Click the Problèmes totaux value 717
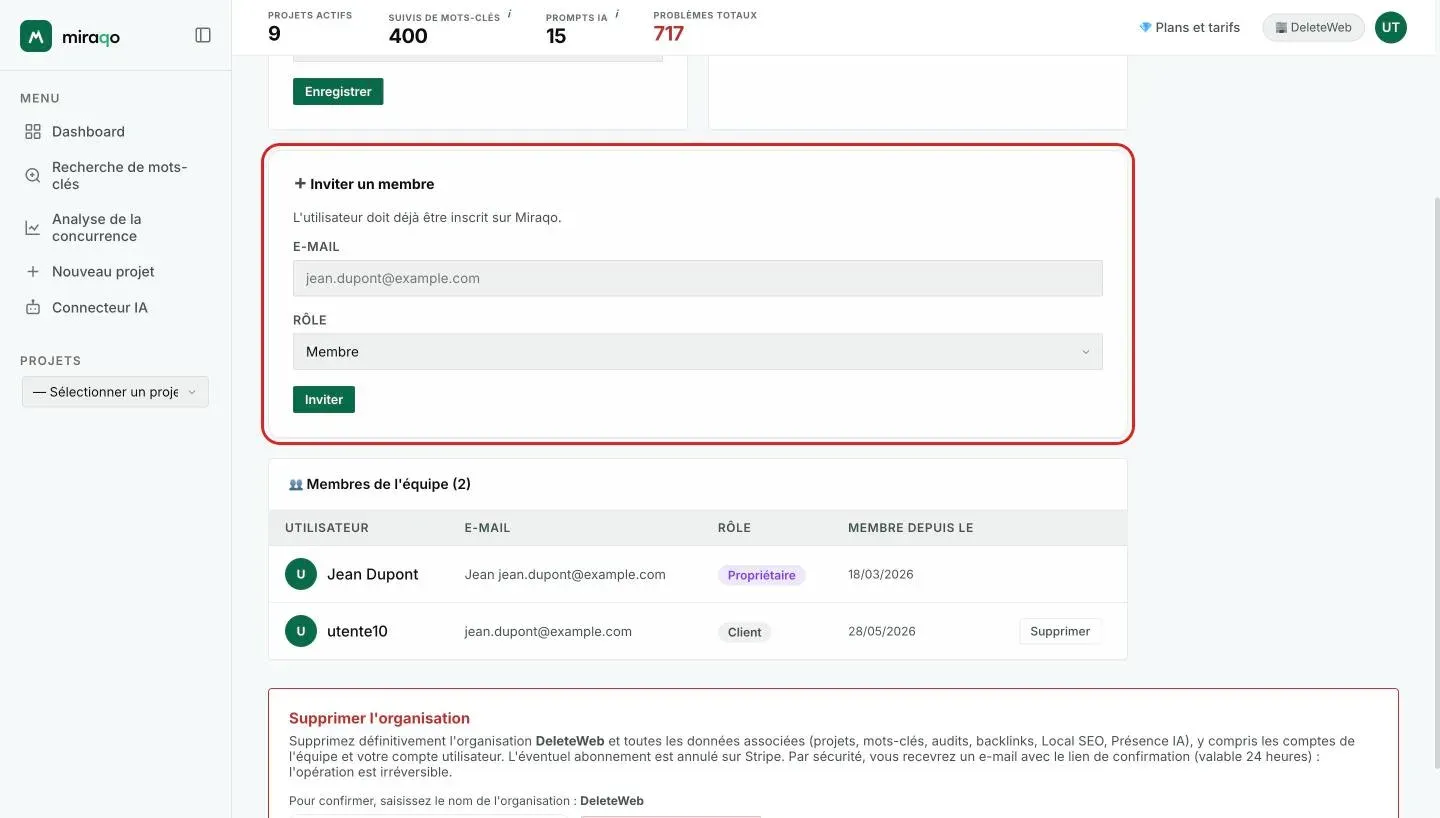Image resolution: width=1440 pixels, height=818 pixels. click(x=669, y=33)
